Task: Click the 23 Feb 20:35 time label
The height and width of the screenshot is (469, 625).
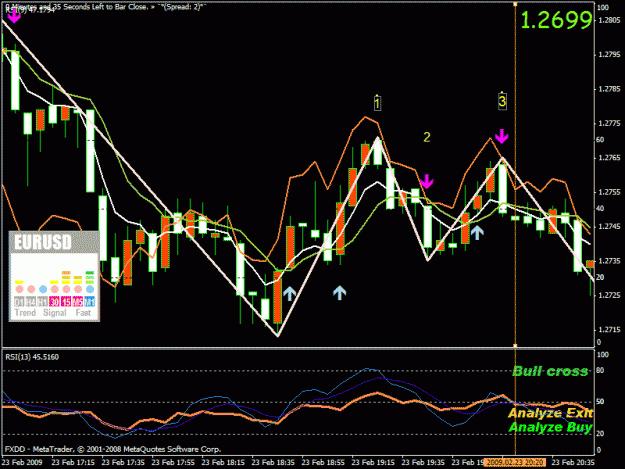Action: pyautogui.click(x=573, y=463)
